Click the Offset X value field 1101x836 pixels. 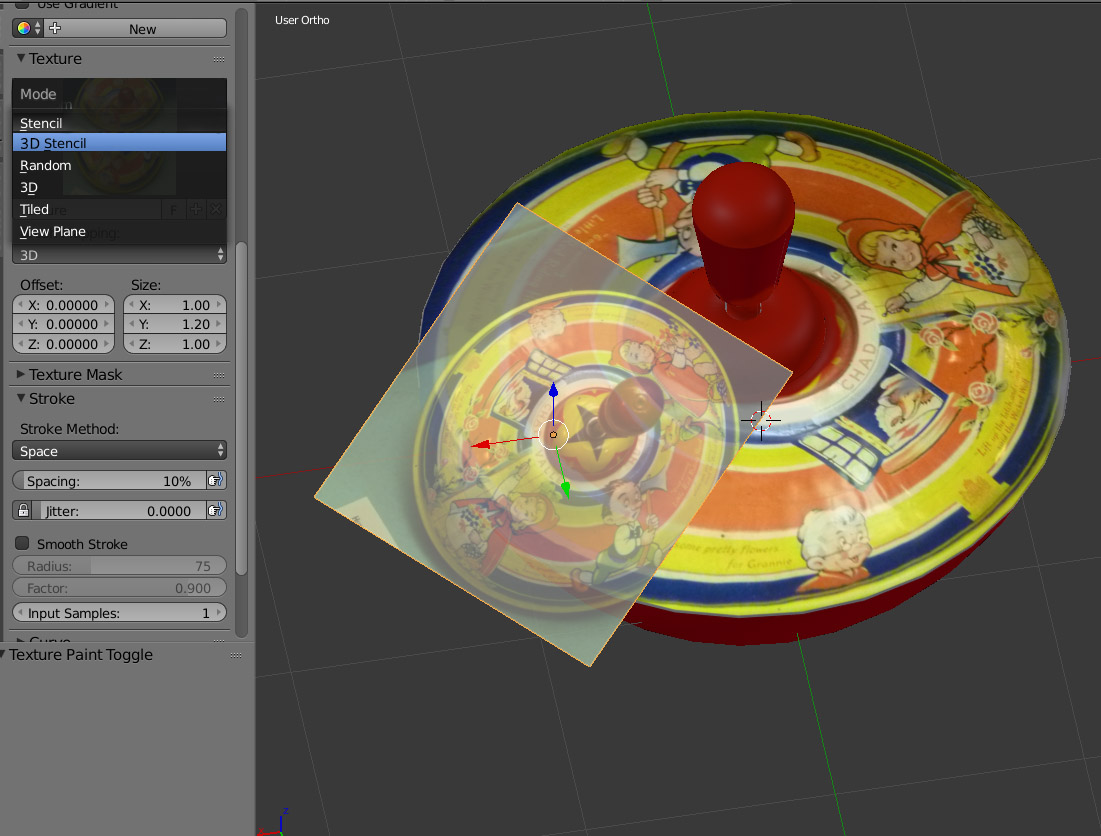(63, 305)
